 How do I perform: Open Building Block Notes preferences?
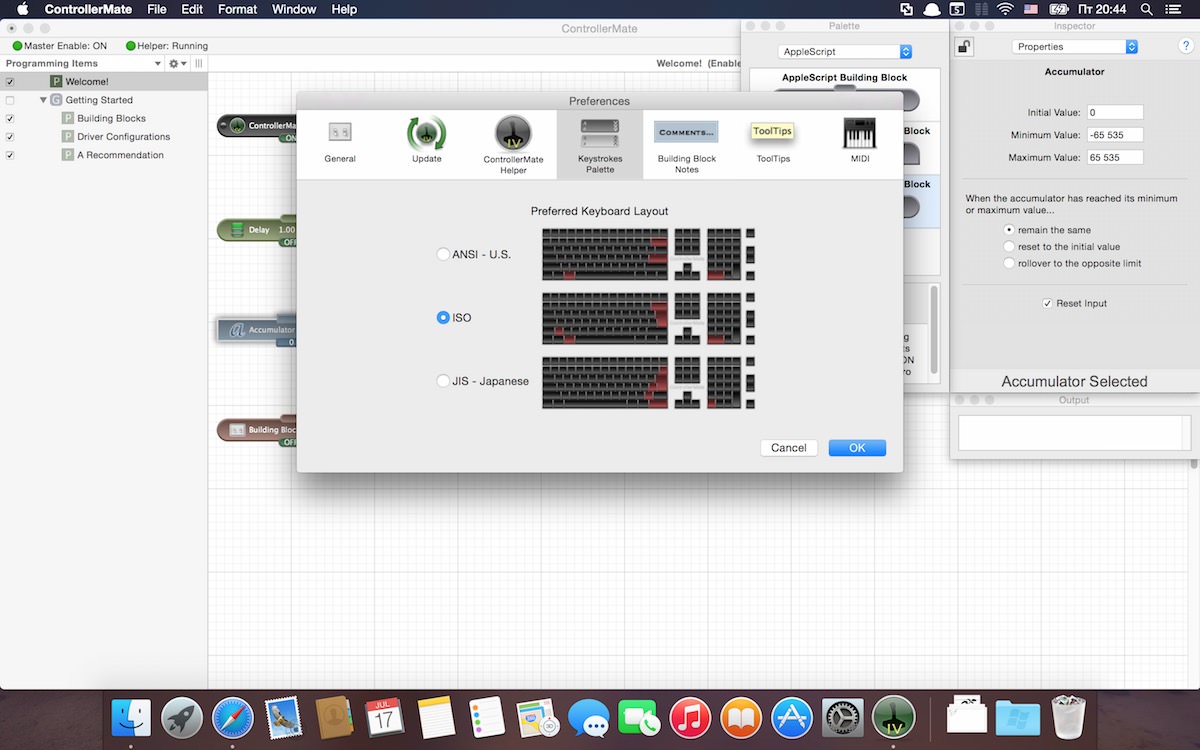click(687, 145)
